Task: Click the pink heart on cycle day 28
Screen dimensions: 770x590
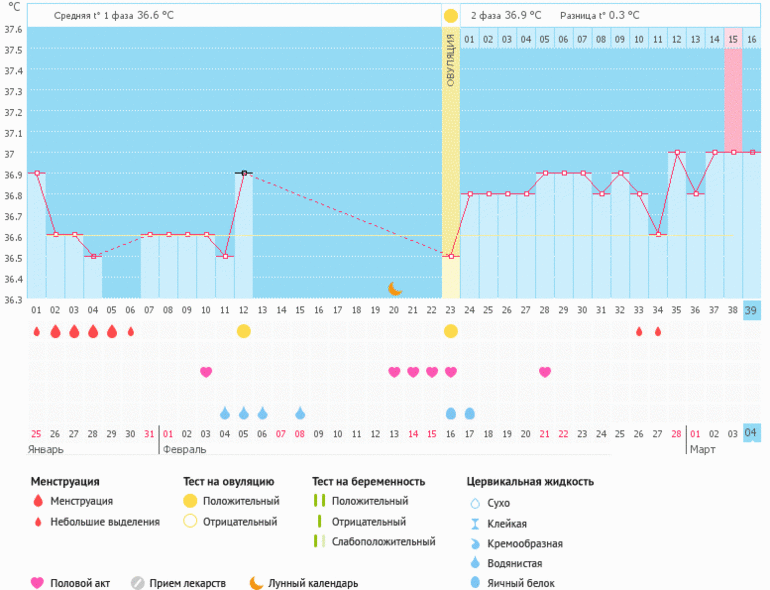Action: point(545,372)
